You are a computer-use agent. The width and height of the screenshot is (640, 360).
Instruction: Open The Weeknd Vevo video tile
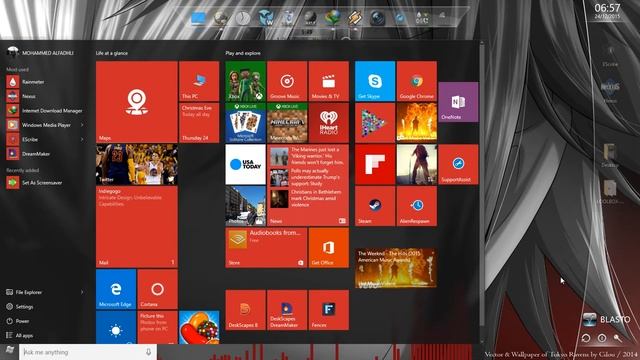pos(396,268)
